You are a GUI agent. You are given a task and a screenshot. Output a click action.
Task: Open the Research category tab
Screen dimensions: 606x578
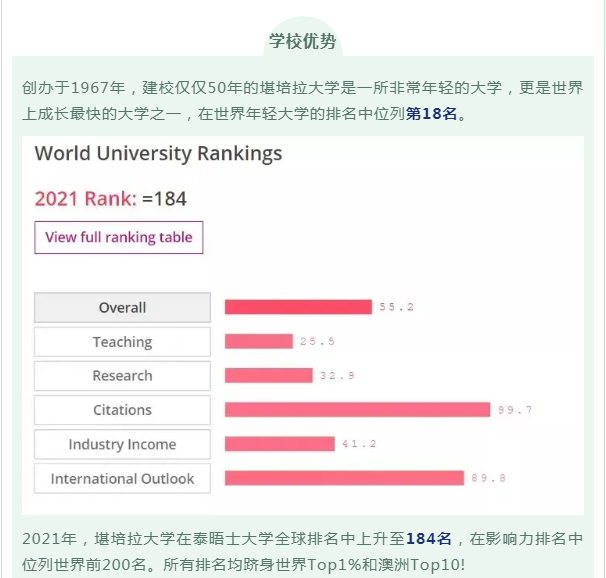click(122, 376)
